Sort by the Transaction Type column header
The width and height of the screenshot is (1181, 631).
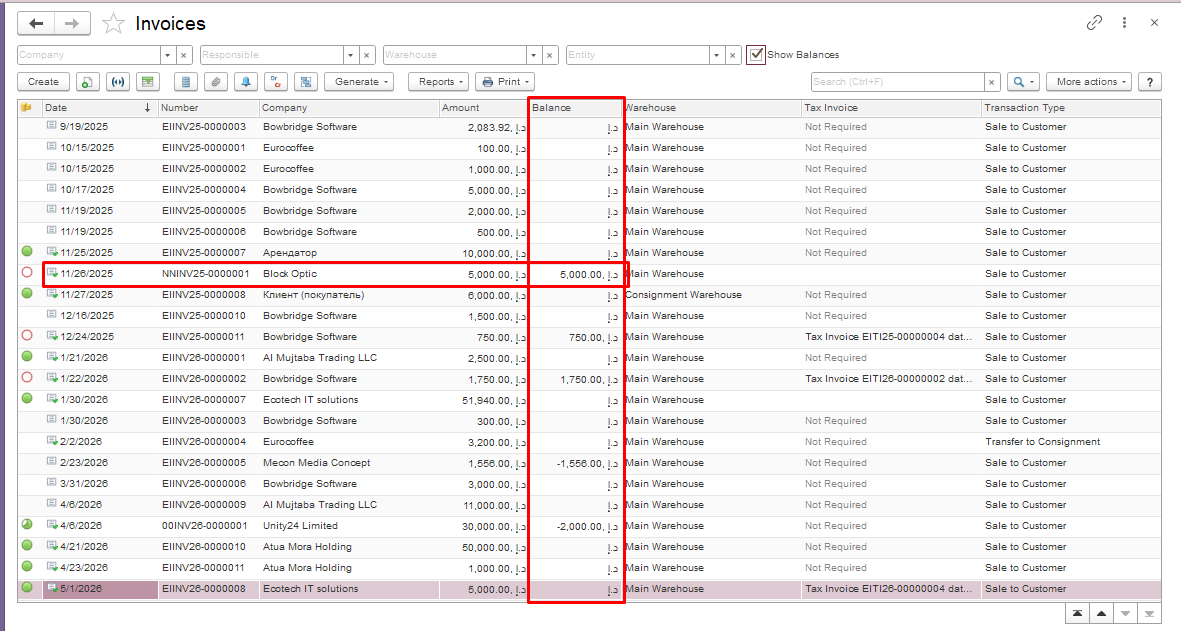[1071, 108]
